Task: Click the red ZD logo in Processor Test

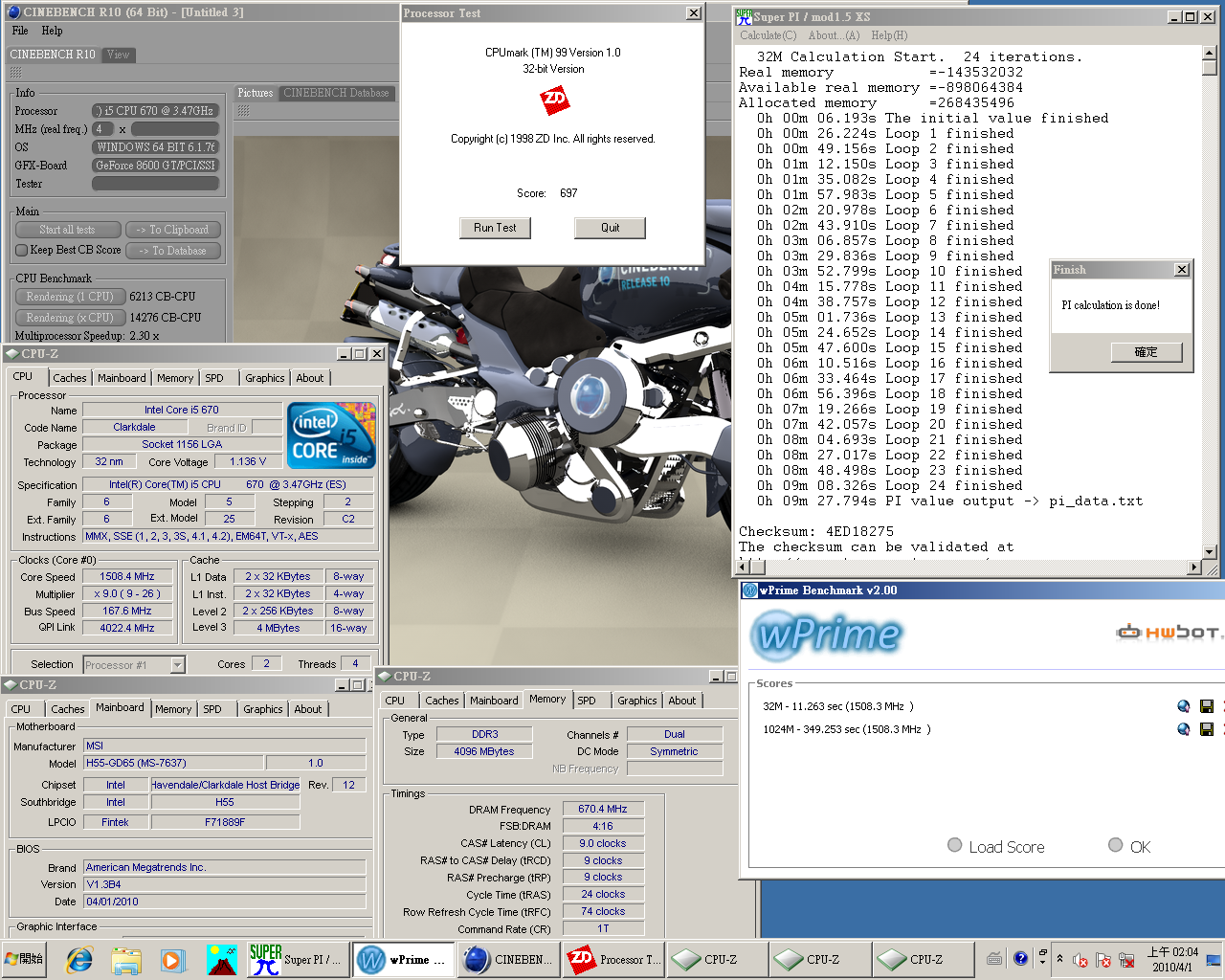Action: [x=554, y=100]
